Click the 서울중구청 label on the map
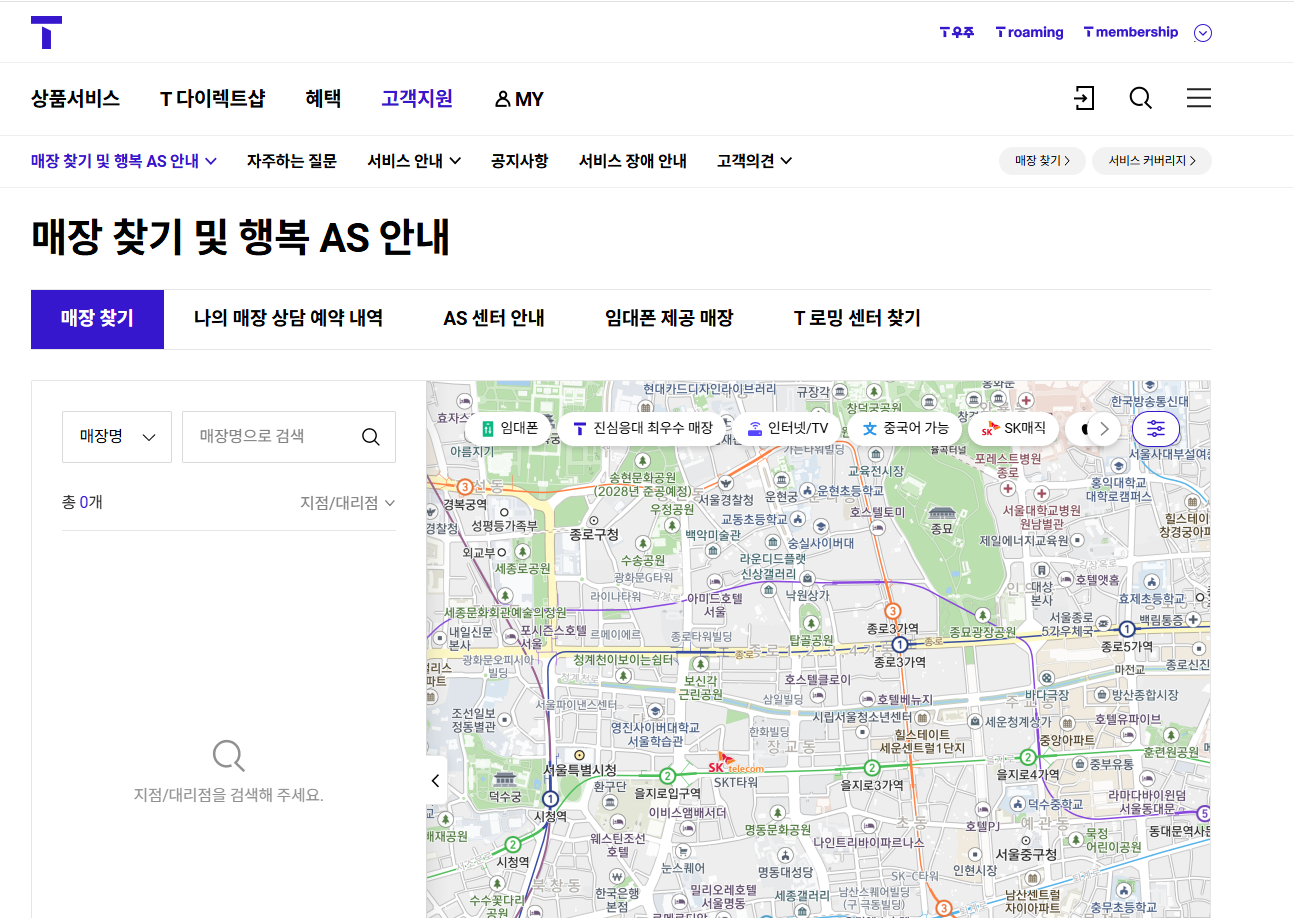 point(1026,854)
